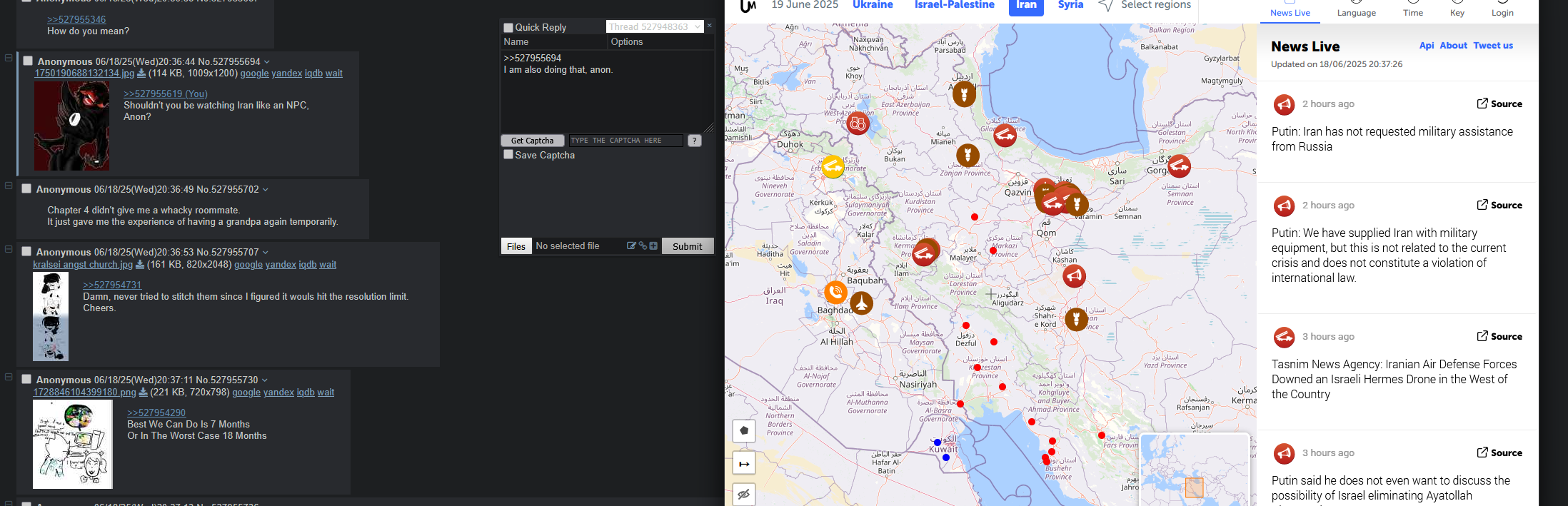Check the box for post No.527955730
1568x506 pixels.
pos(26,380)
